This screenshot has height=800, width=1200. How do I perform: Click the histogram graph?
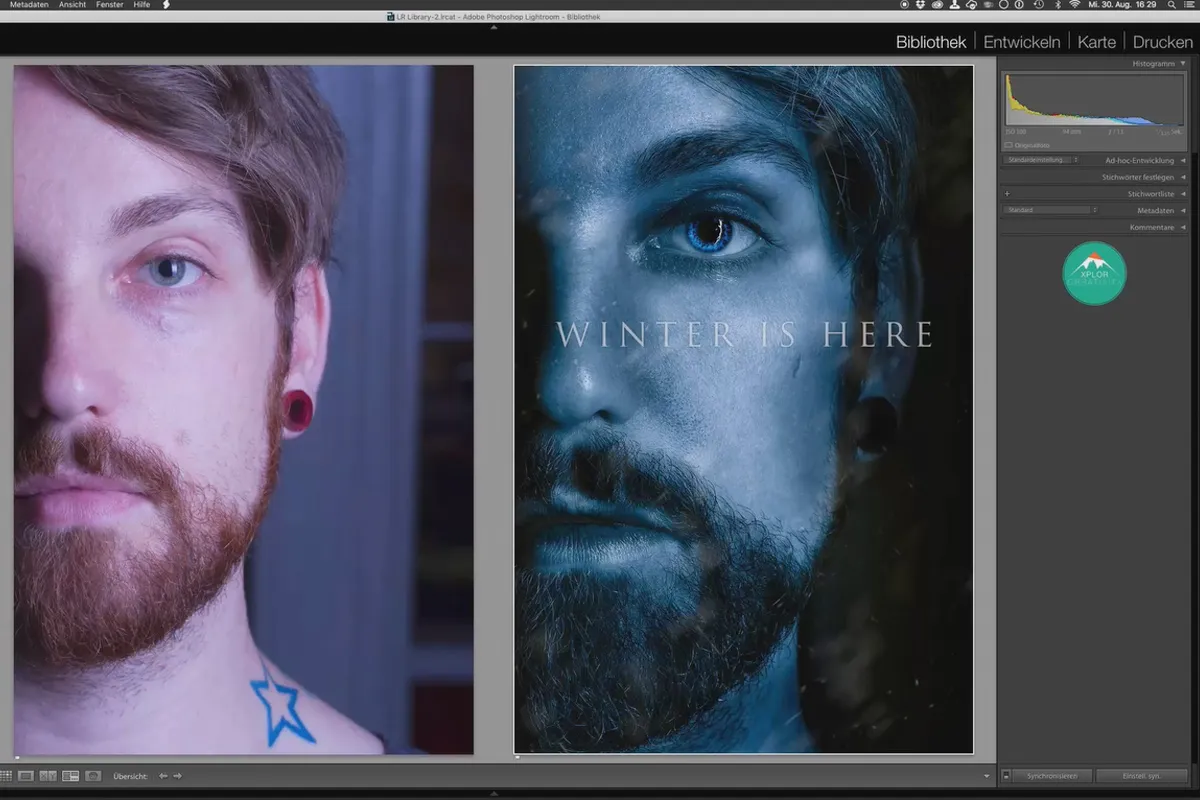(x=1093, y=100)
